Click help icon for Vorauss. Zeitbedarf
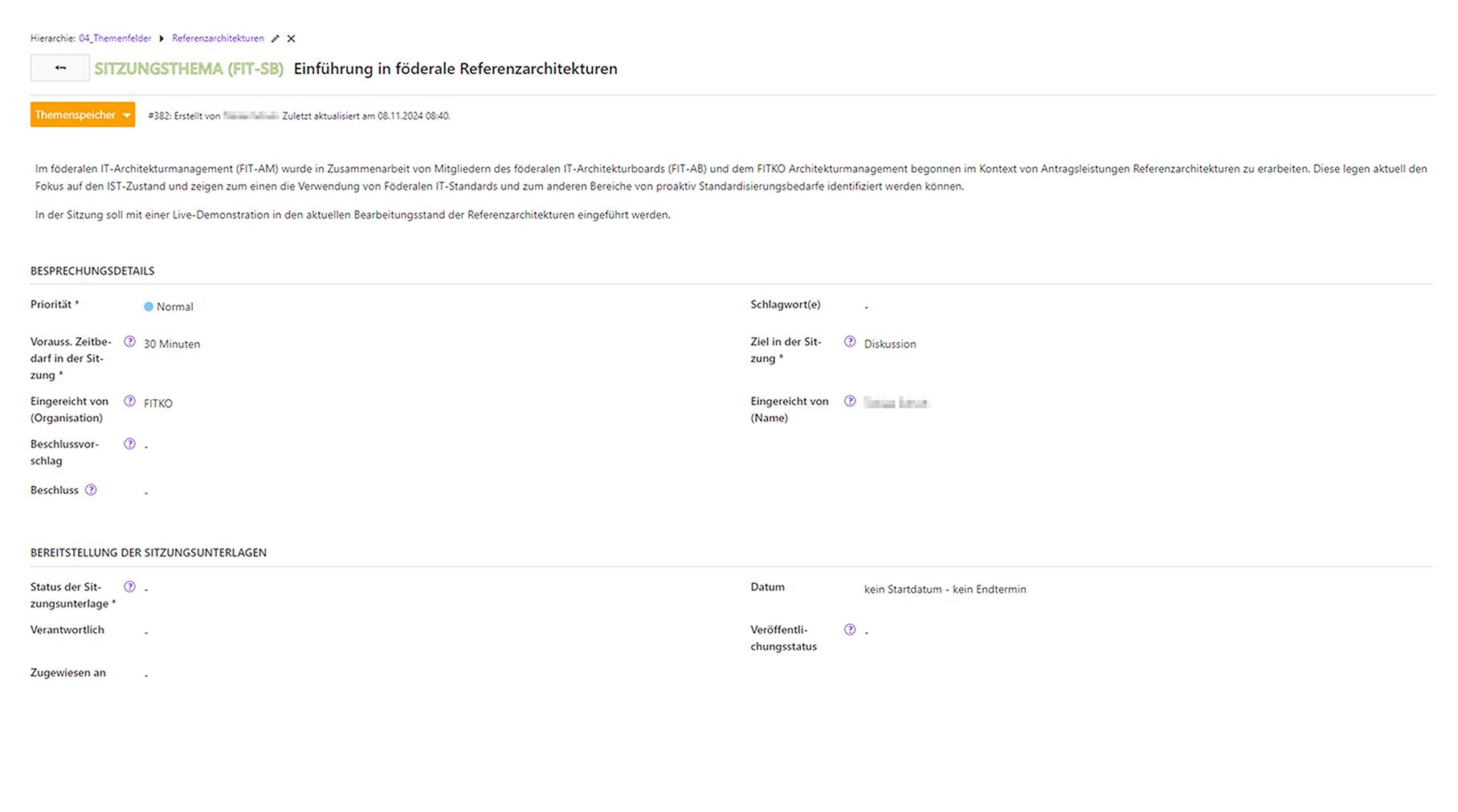 tap(129, 342)
